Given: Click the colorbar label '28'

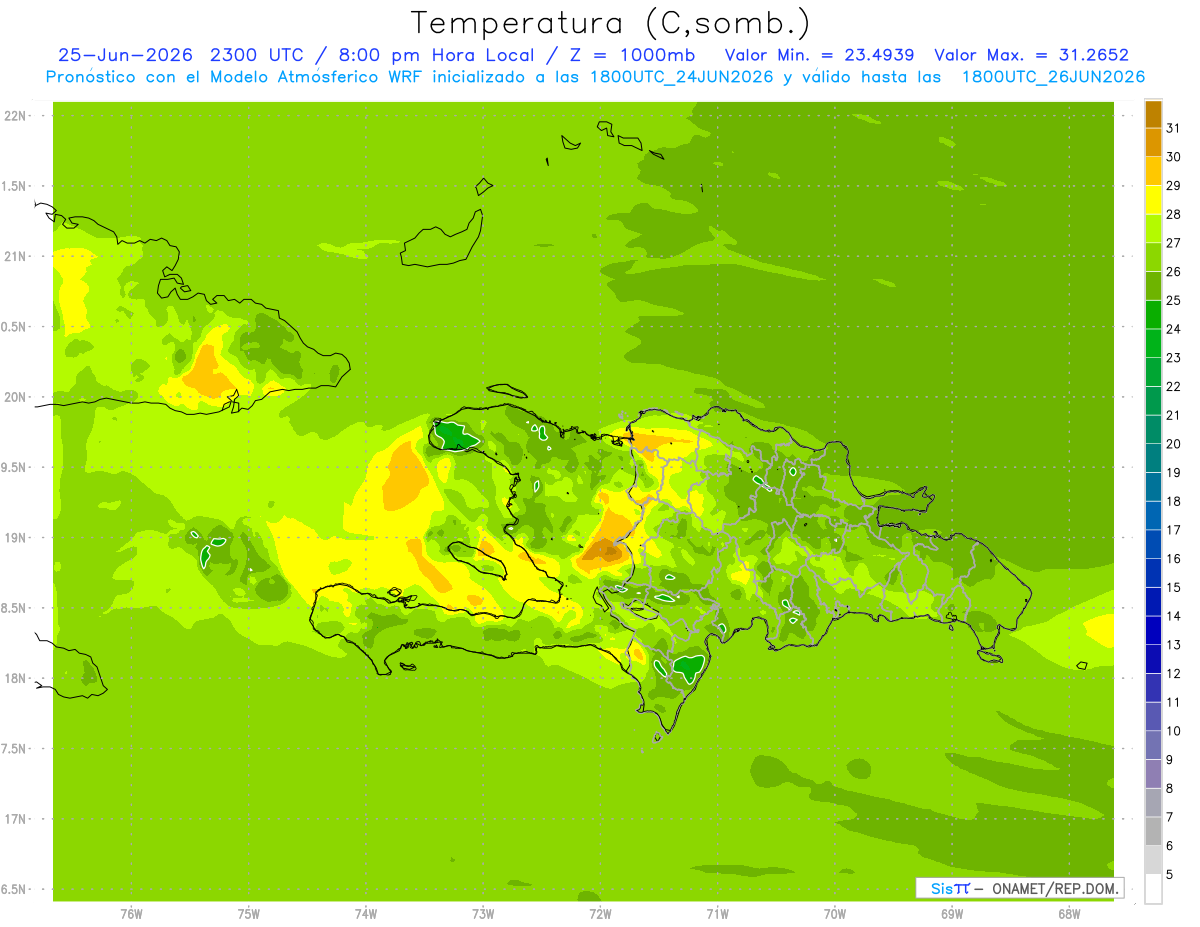Looking at the screenshot, I should click(1174, 214).
